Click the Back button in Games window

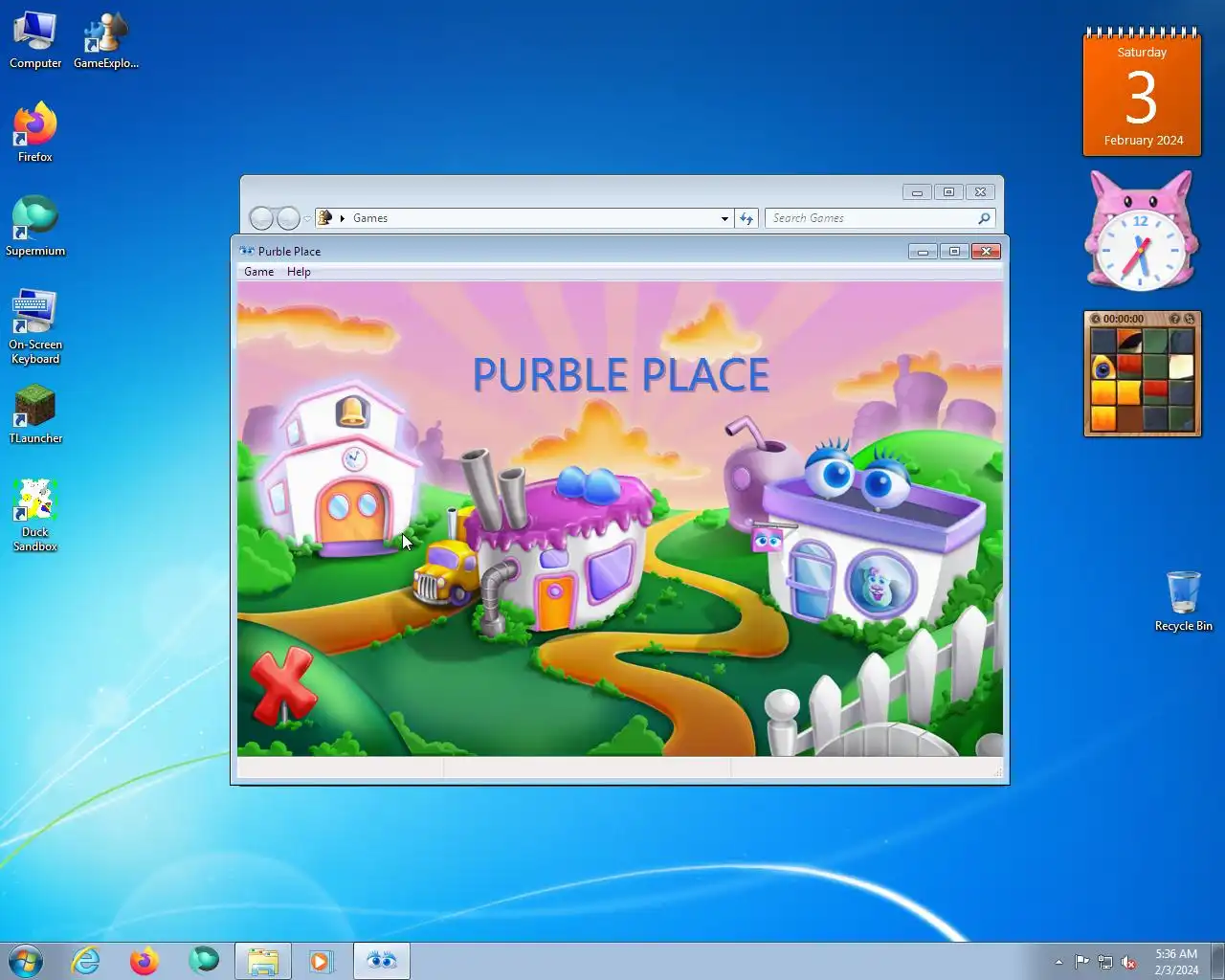(261, 218)
